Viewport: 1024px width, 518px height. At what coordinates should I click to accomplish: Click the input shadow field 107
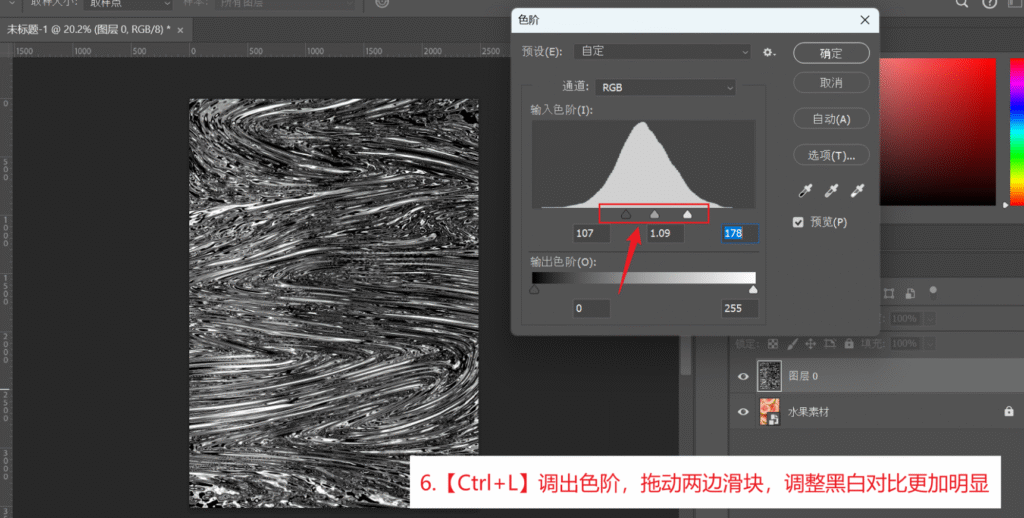[x=592, y=233]
